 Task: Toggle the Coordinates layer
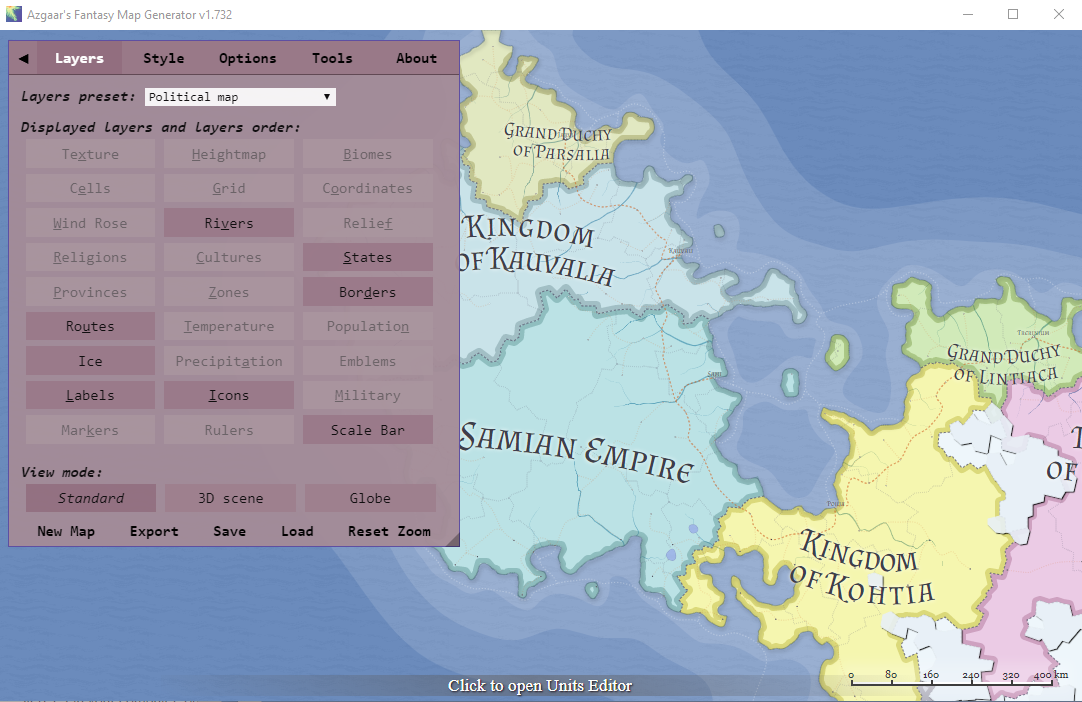pyautogui.click(x=368, y=188)
